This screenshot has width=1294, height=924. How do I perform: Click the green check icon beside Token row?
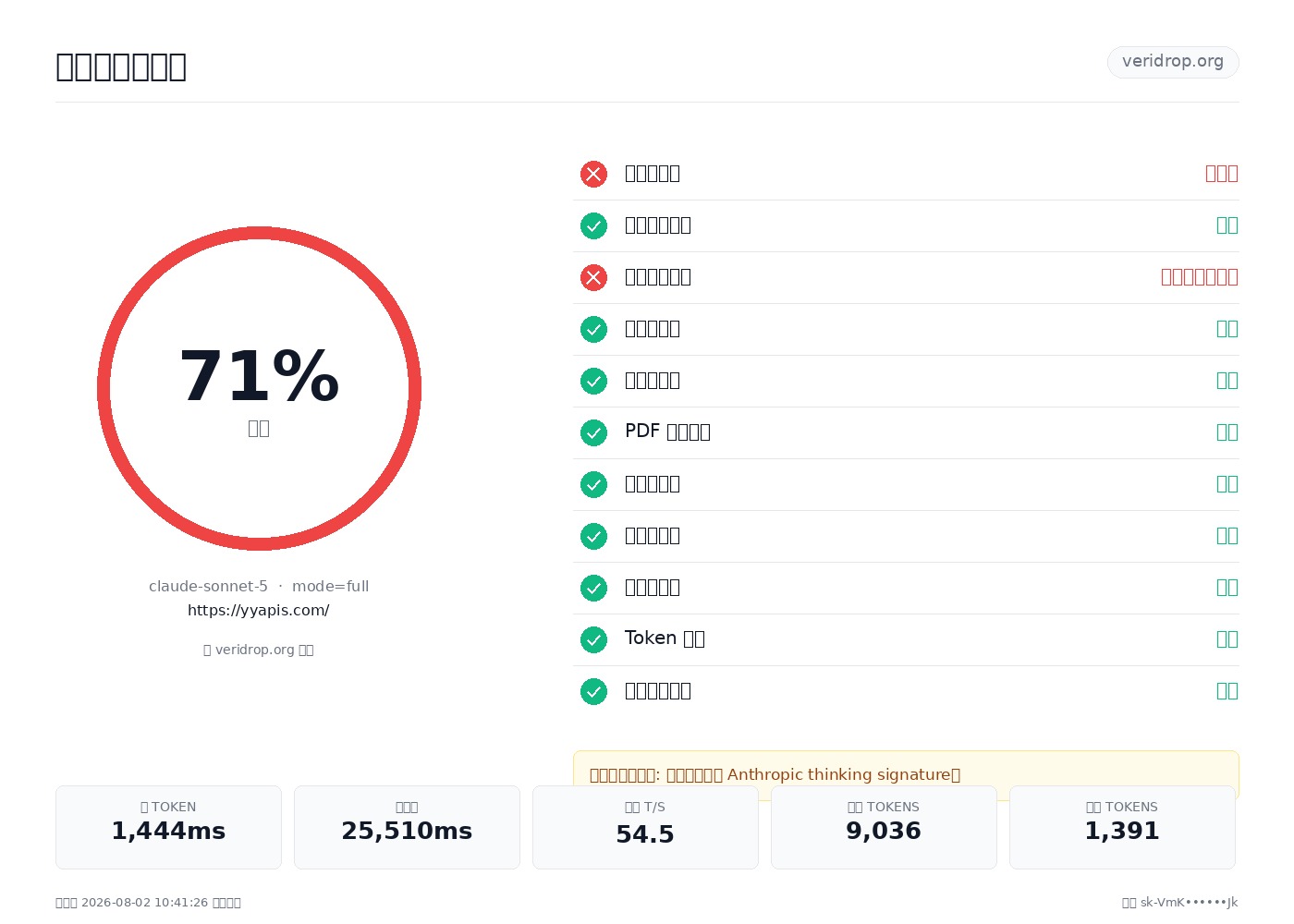593,639
